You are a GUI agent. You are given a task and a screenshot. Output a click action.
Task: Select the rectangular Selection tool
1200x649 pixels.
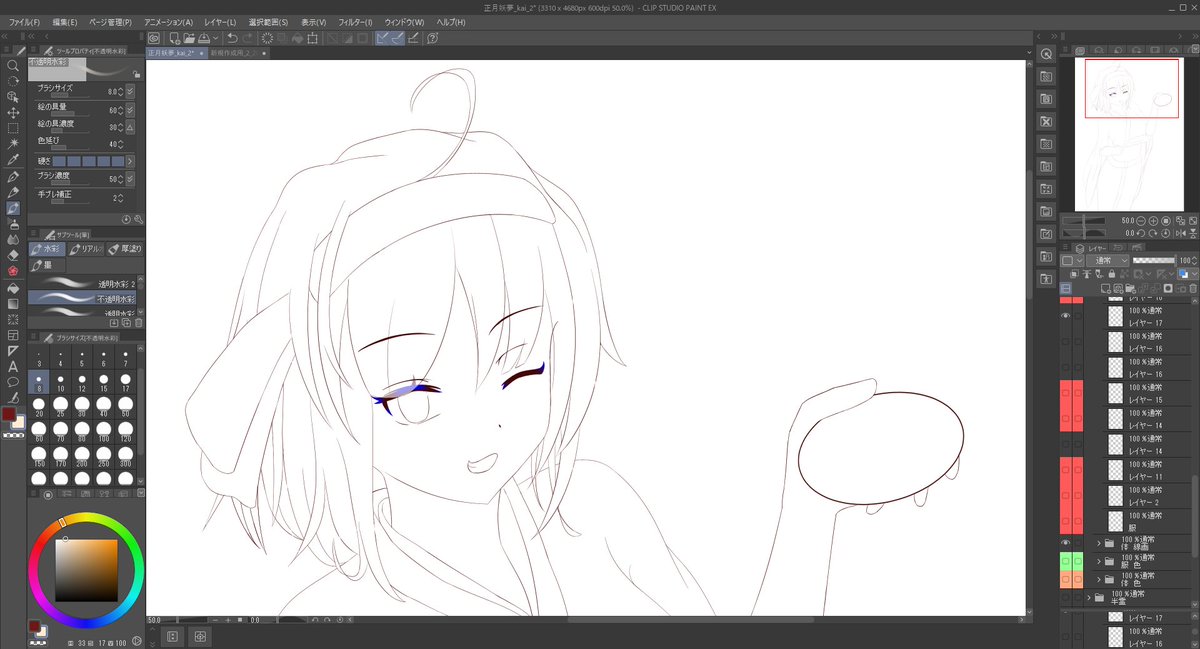[13, 129]
